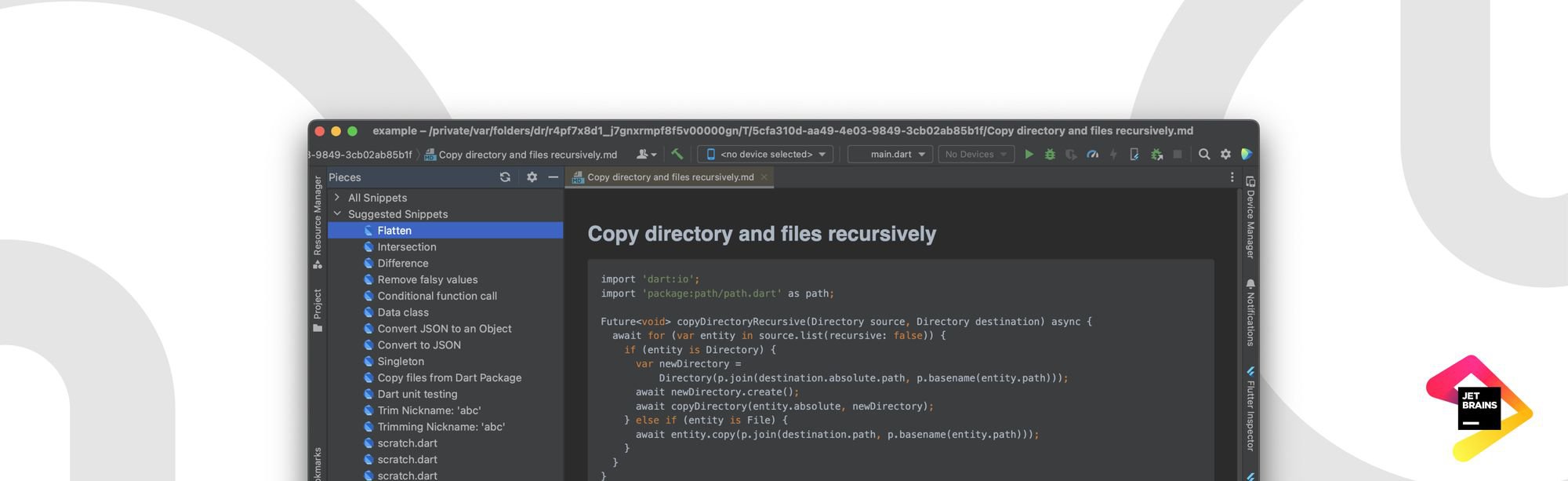This screenshot has height=481, width=1568.
Task: Click the await entity.copy code line
Action: [x=837, y=435]
